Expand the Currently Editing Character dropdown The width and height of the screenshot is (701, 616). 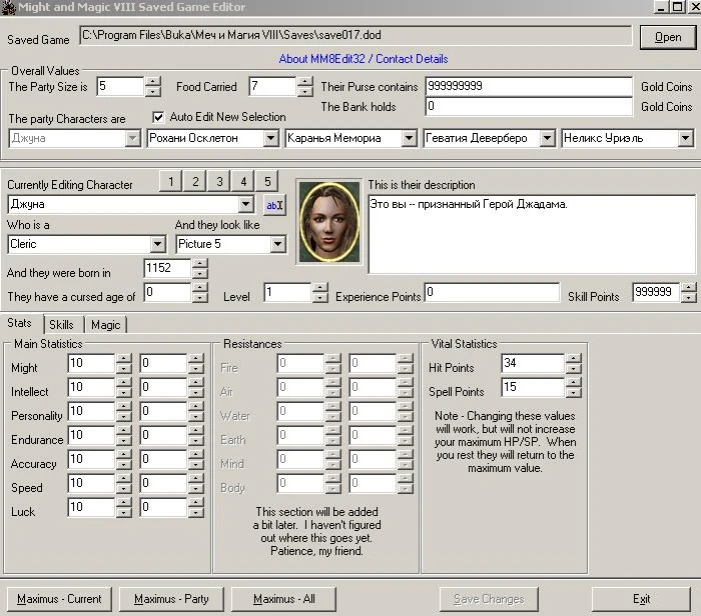(x=245, y=204)
